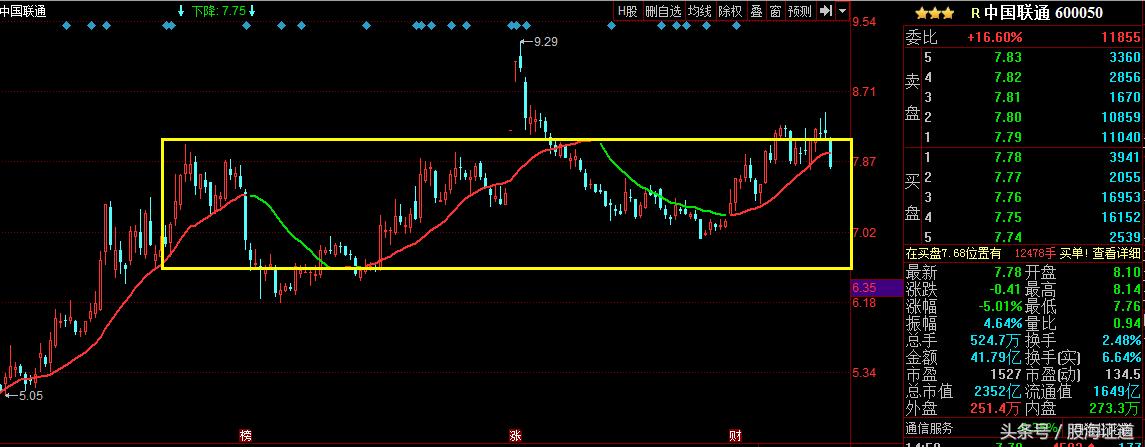Toggle the 均线 moving average lines
The width and height of the screenshot is (1145, 447).
pos(700,11)
